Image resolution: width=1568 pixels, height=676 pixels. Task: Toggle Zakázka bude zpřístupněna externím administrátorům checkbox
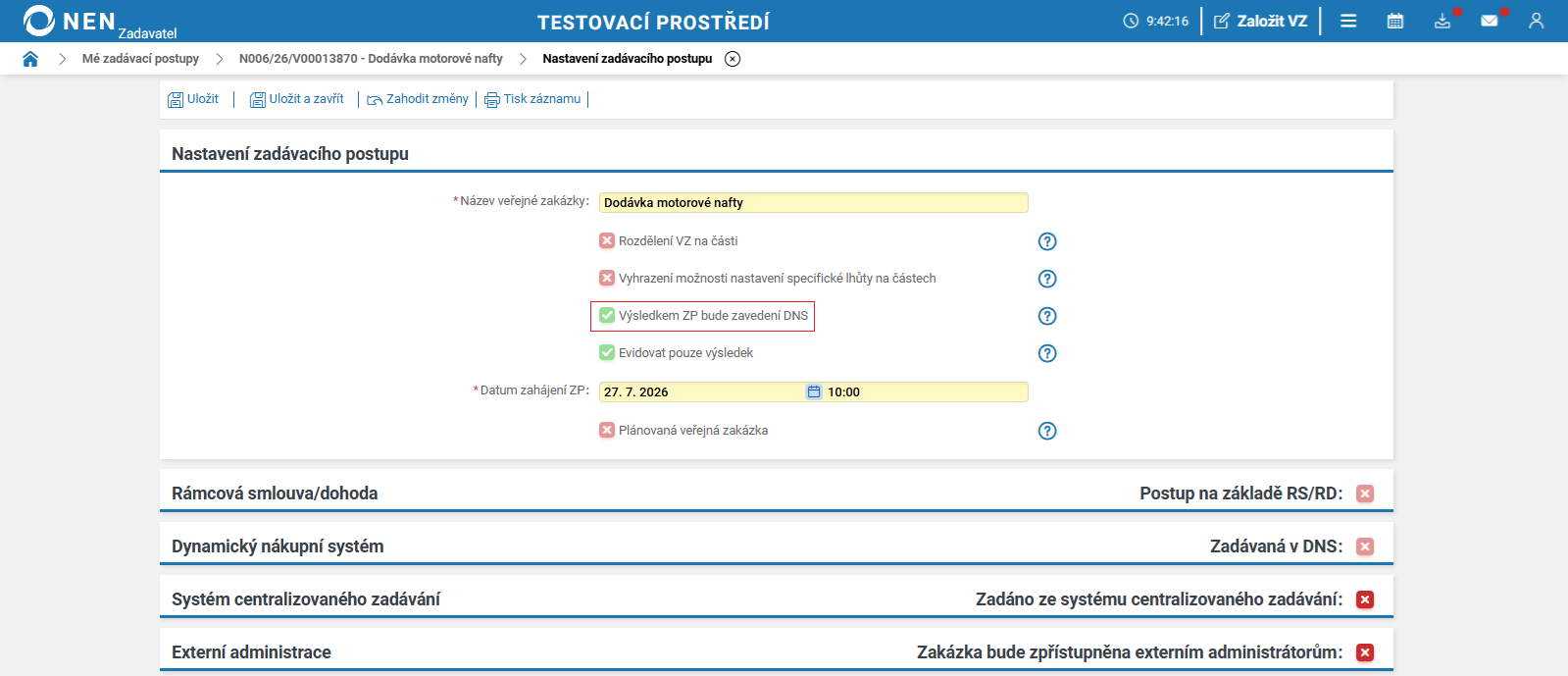coord(1365,652)
